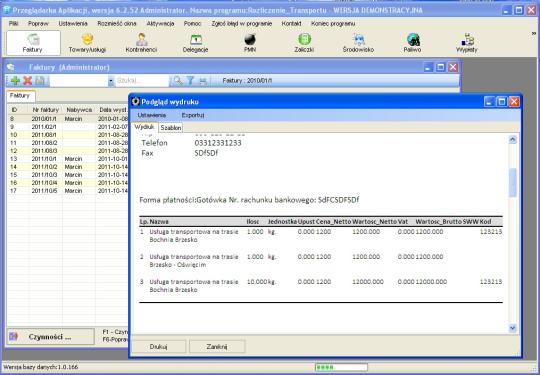Click the Szukaj search input
The width and height of the screenshot is (540, 375).
coord(142,81)
